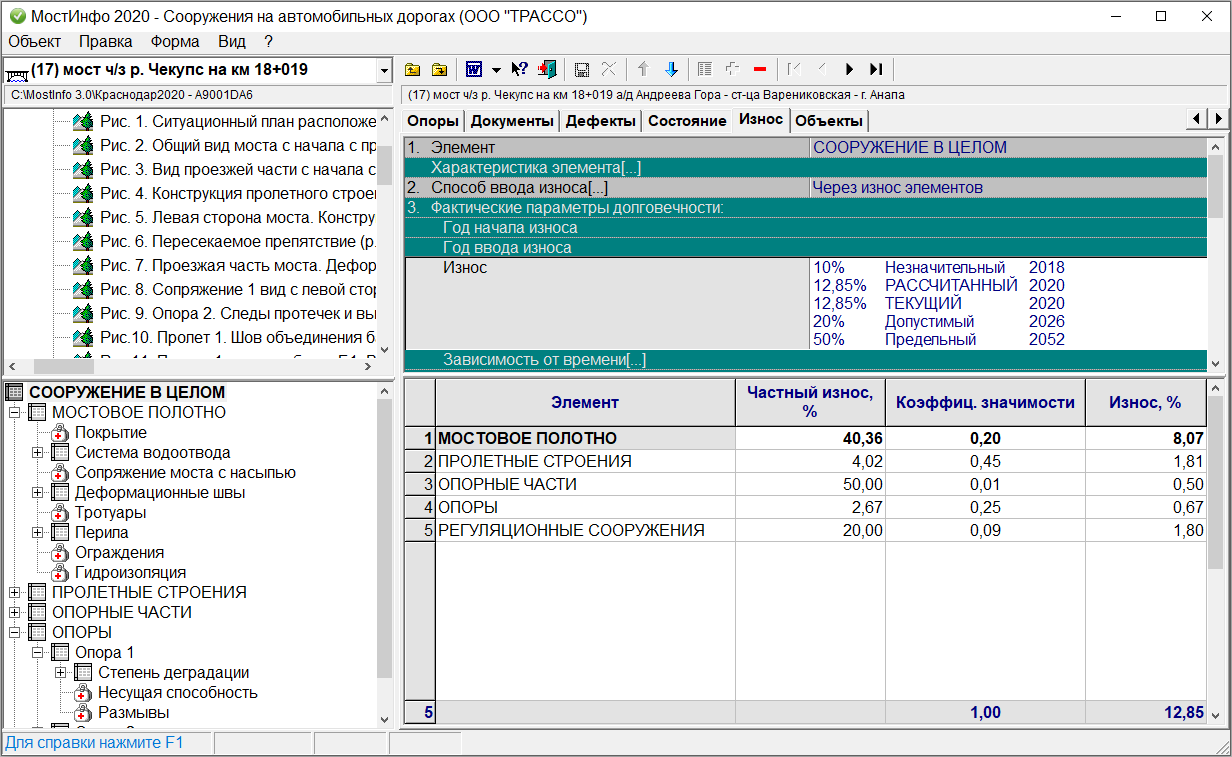Select Рис. 6 Пересекаемое препятствие in list
Image resolution: width=1232 pixels, height=757 pixels.
pos(237,242)
